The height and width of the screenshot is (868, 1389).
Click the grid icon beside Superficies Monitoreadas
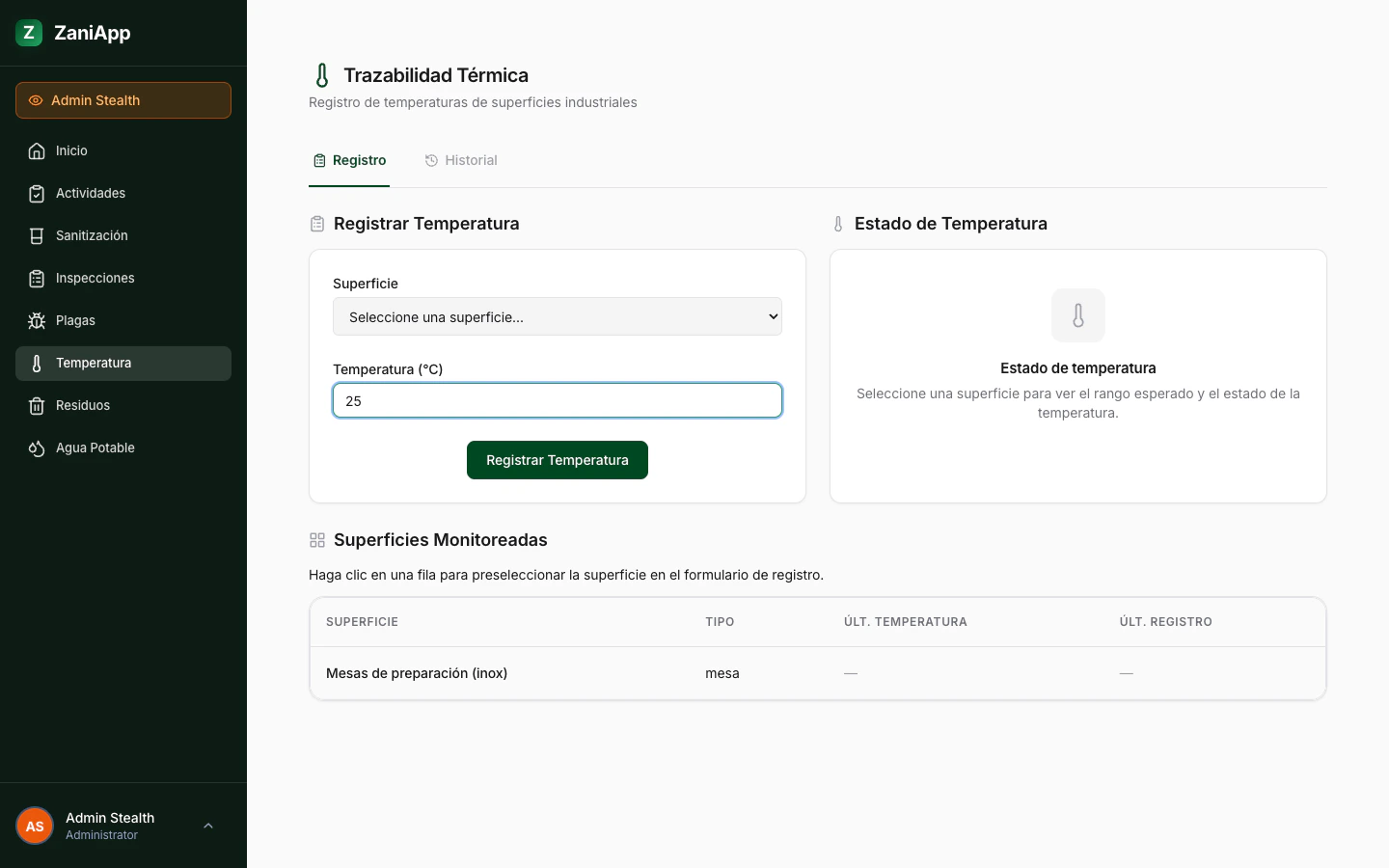click(317, 540)
